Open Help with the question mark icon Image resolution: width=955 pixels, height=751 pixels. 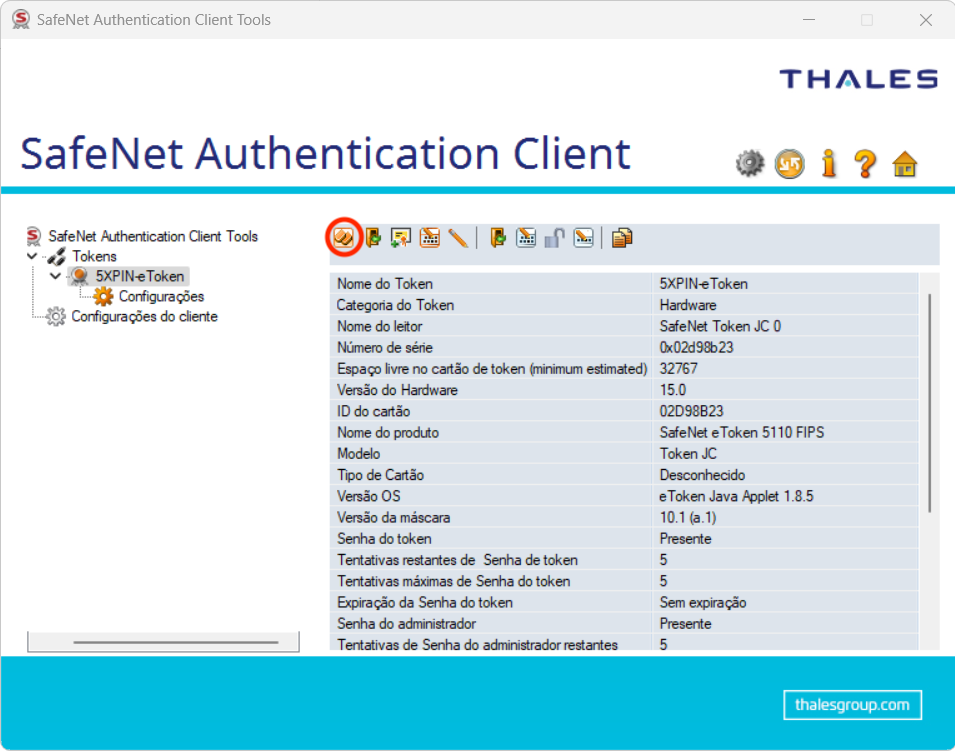coord(865,164)
